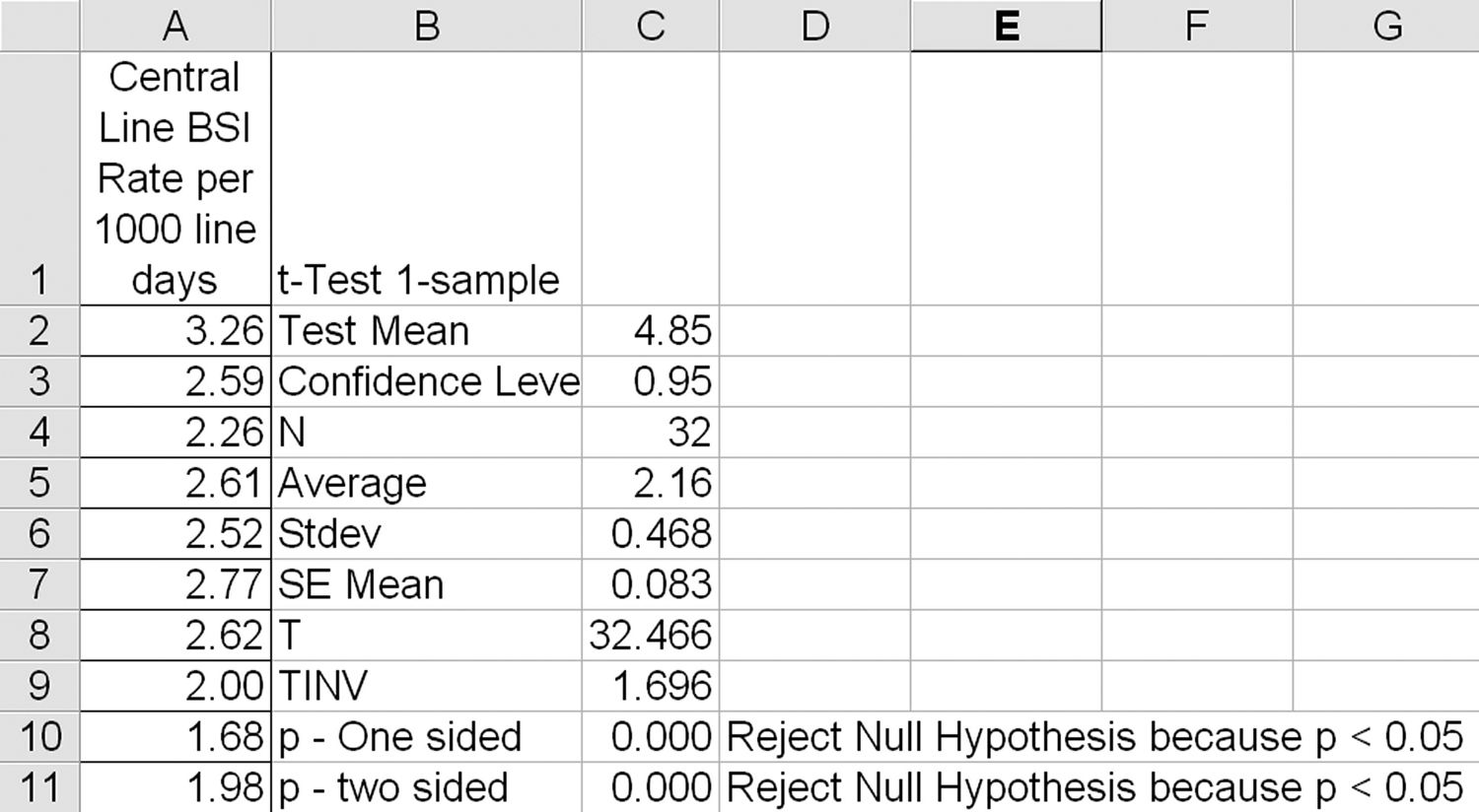Select column A header
This screenshot has height=812, width=1479.
point(175,26)
